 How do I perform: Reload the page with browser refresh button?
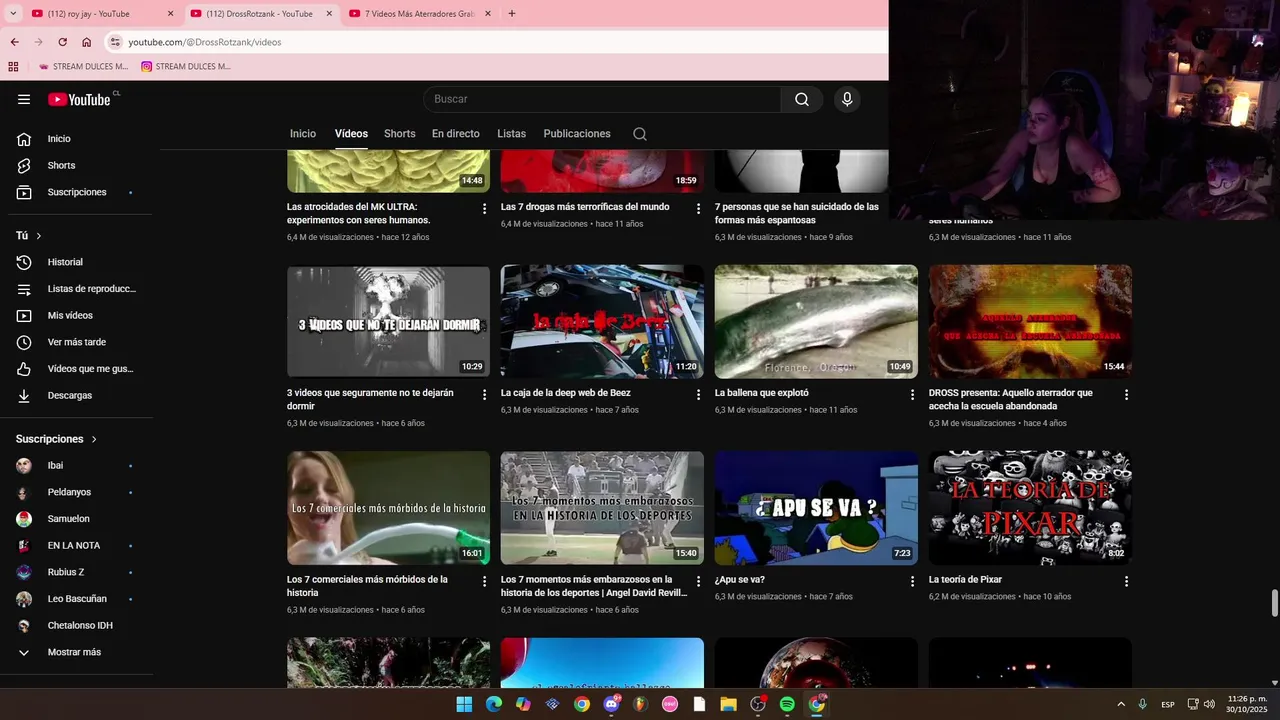[x=62, y=42]
